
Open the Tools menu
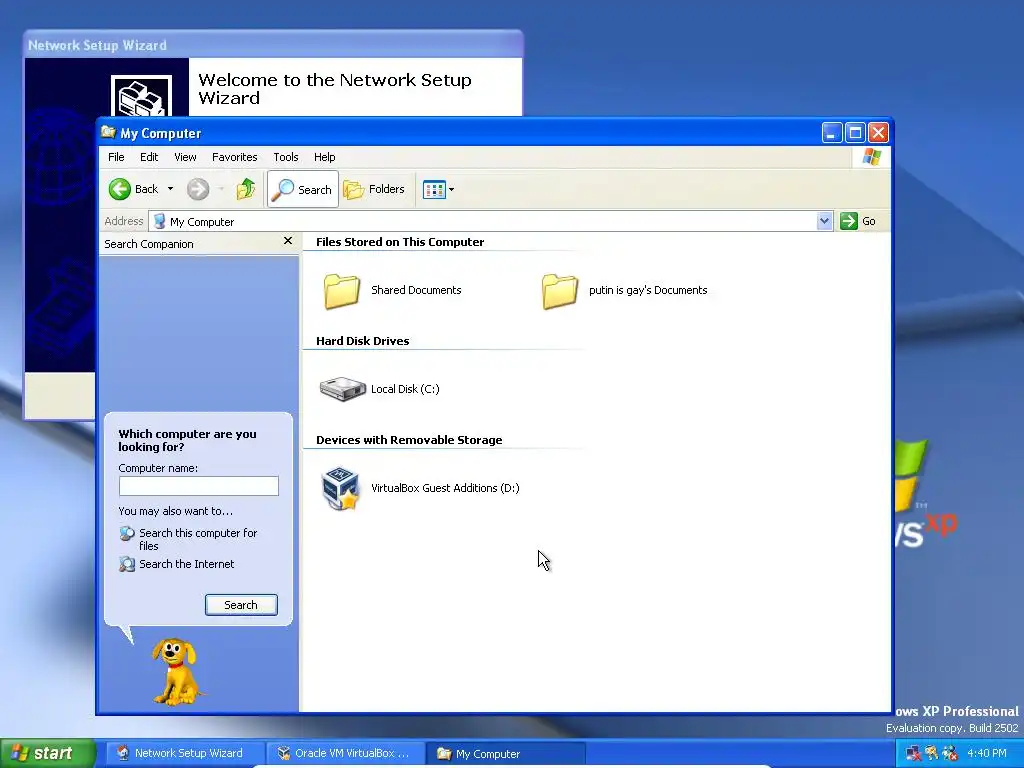click(x=285, y=157)
